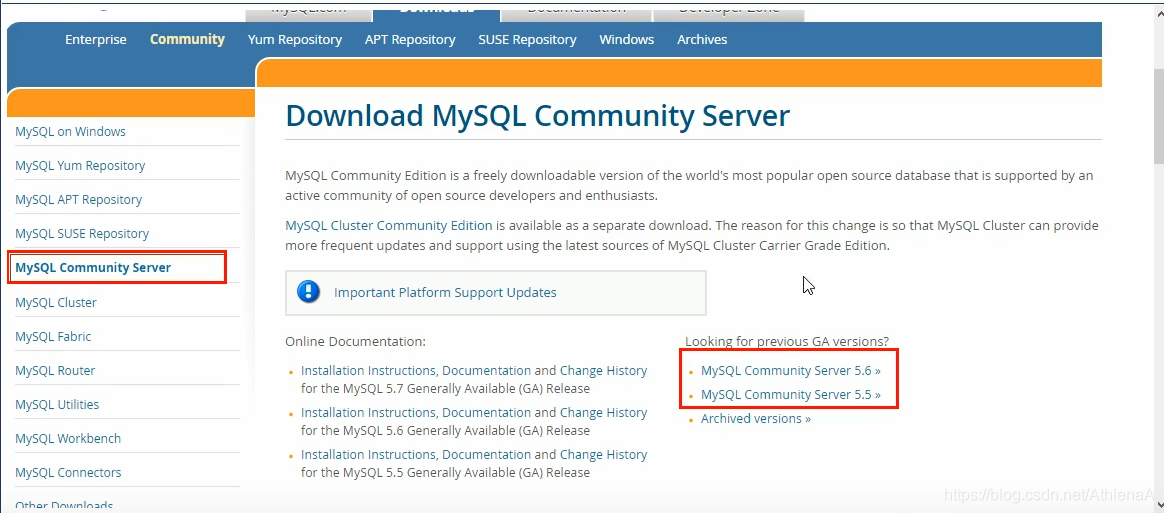Open the Yum Repository menu item
1164x513 pixels.
[x=295, y=39]
